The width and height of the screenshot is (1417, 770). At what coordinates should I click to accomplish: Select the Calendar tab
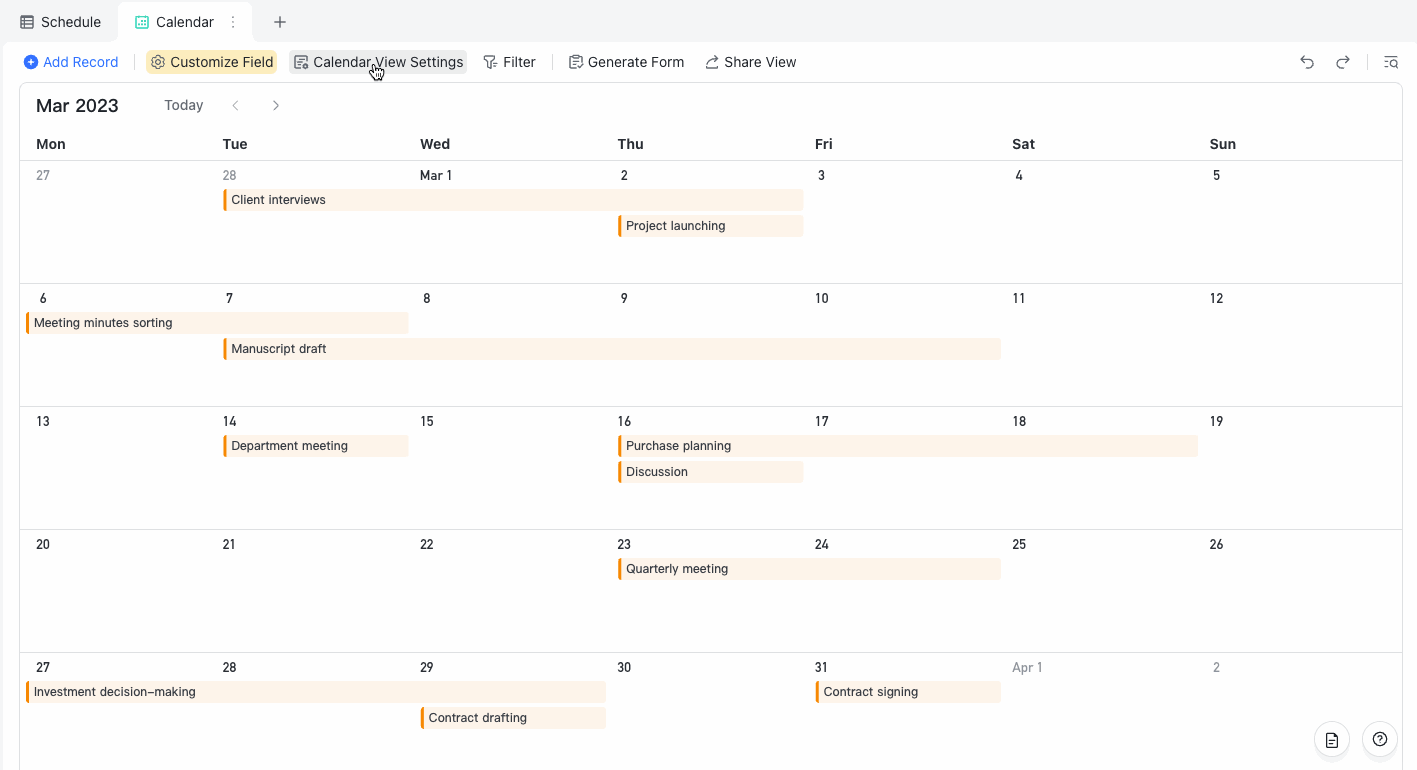tap(178, 21)
